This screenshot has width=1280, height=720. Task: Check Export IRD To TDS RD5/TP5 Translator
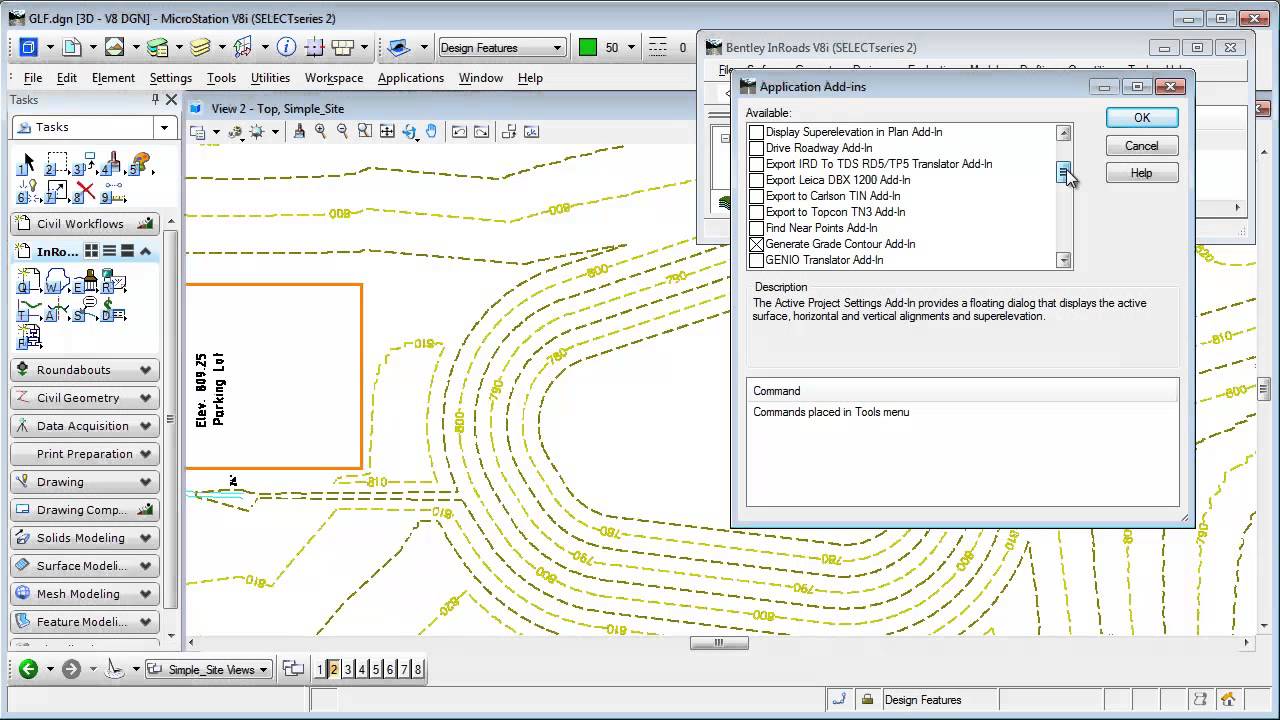pos(757,164)
